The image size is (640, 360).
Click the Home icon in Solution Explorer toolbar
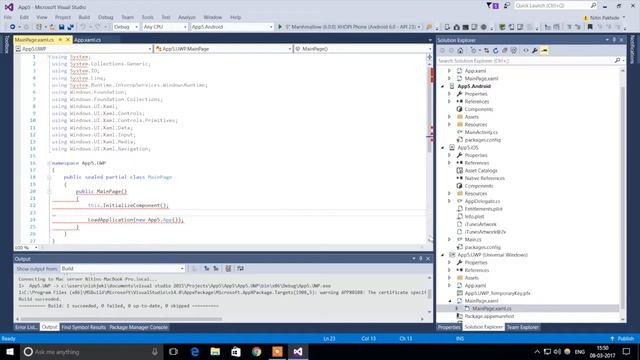[x=460, y=51]
